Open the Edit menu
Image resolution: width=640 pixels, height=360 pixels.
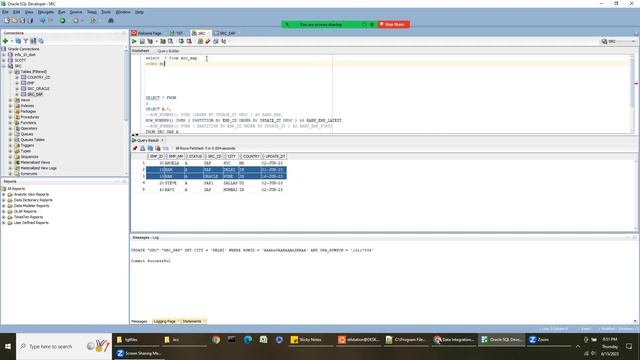click(17, 12)
